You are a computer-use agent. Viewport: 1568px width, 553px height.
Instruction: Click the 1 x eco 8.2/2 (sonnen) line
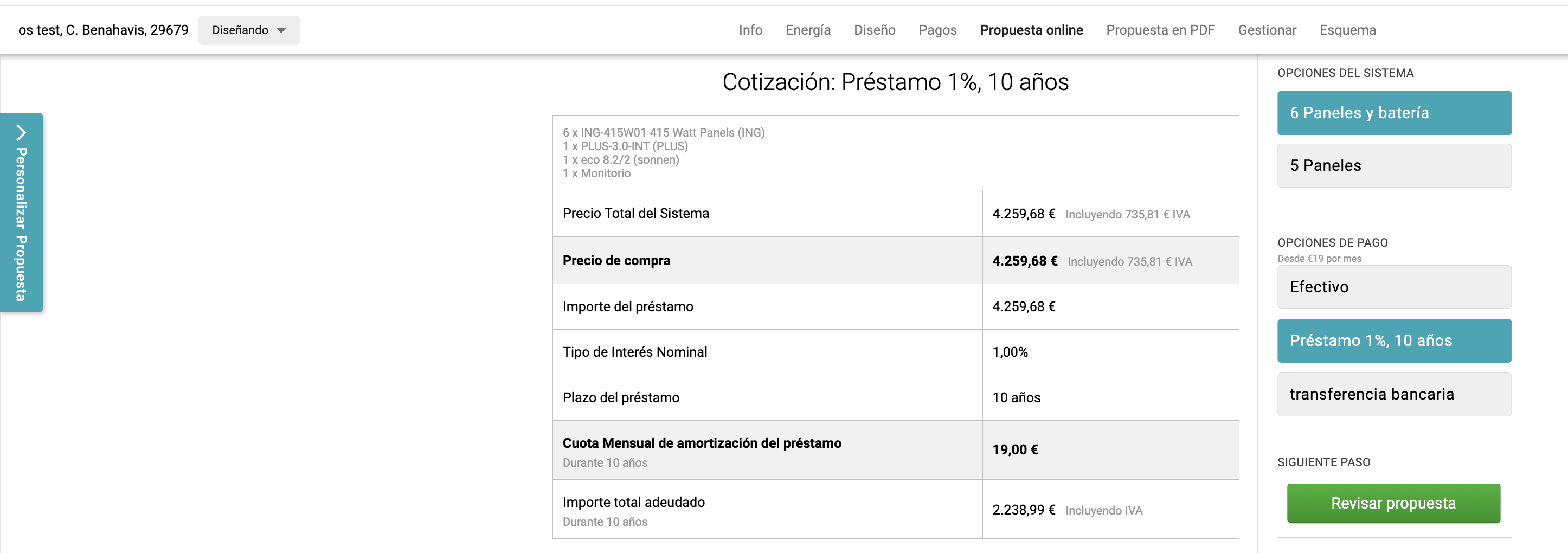621,159
